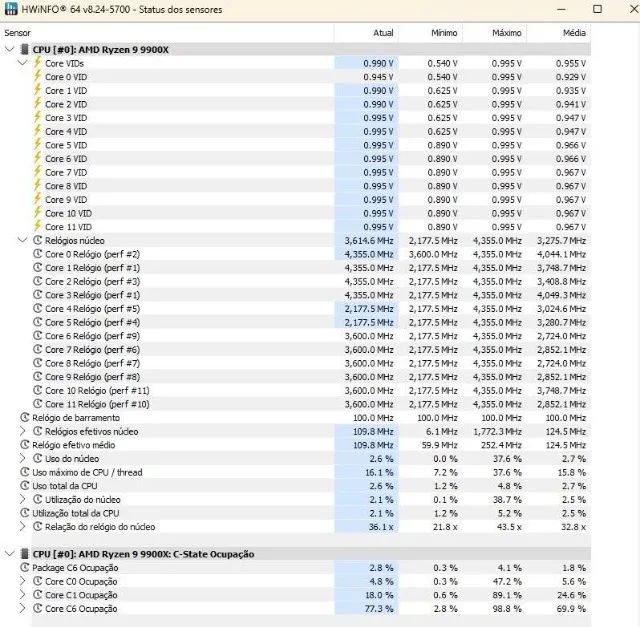640x627 pixels.
Task: Click the clock icon beside Core 0 Relógio
Action: coord(38,254)
